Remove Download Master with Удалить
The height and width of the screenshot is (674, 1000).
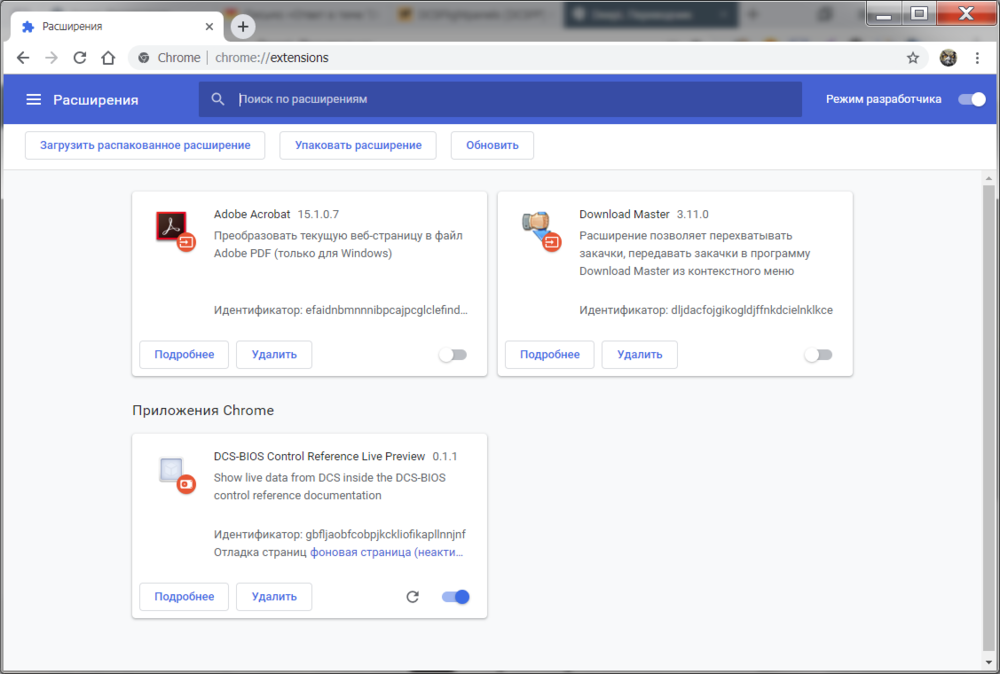pos(639,355)
